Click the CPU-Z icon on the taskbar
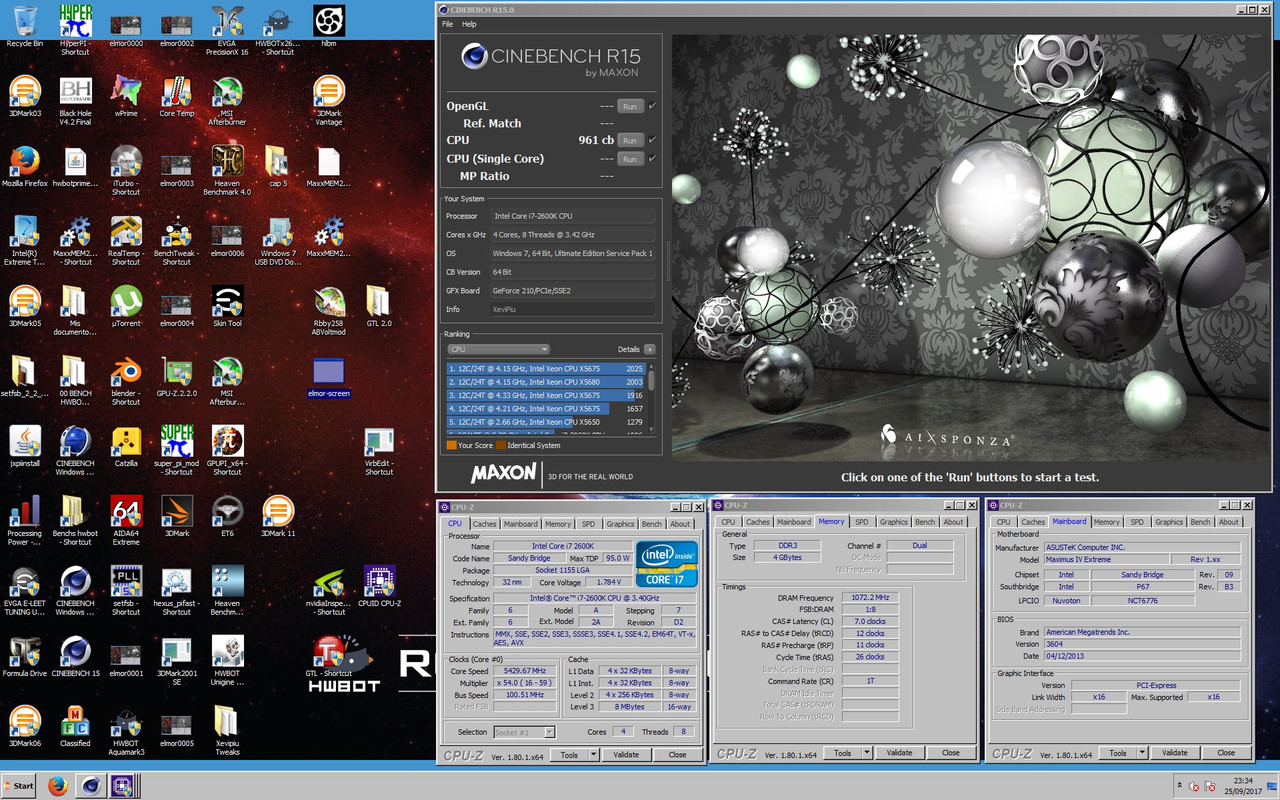1280x800 pixels. coord(123,786)
